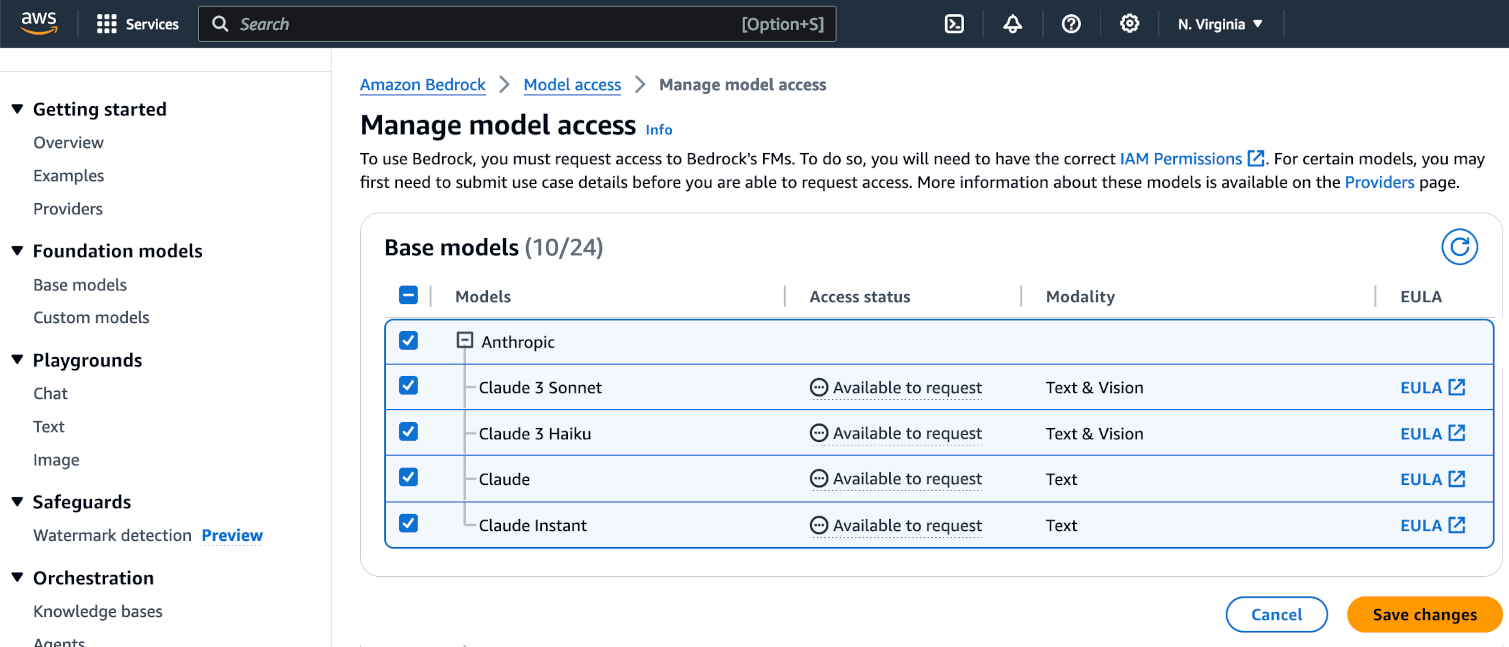Screen dimensions: 1509x647
Task: Click the AWS logo home icon
Action: [39, 23]
